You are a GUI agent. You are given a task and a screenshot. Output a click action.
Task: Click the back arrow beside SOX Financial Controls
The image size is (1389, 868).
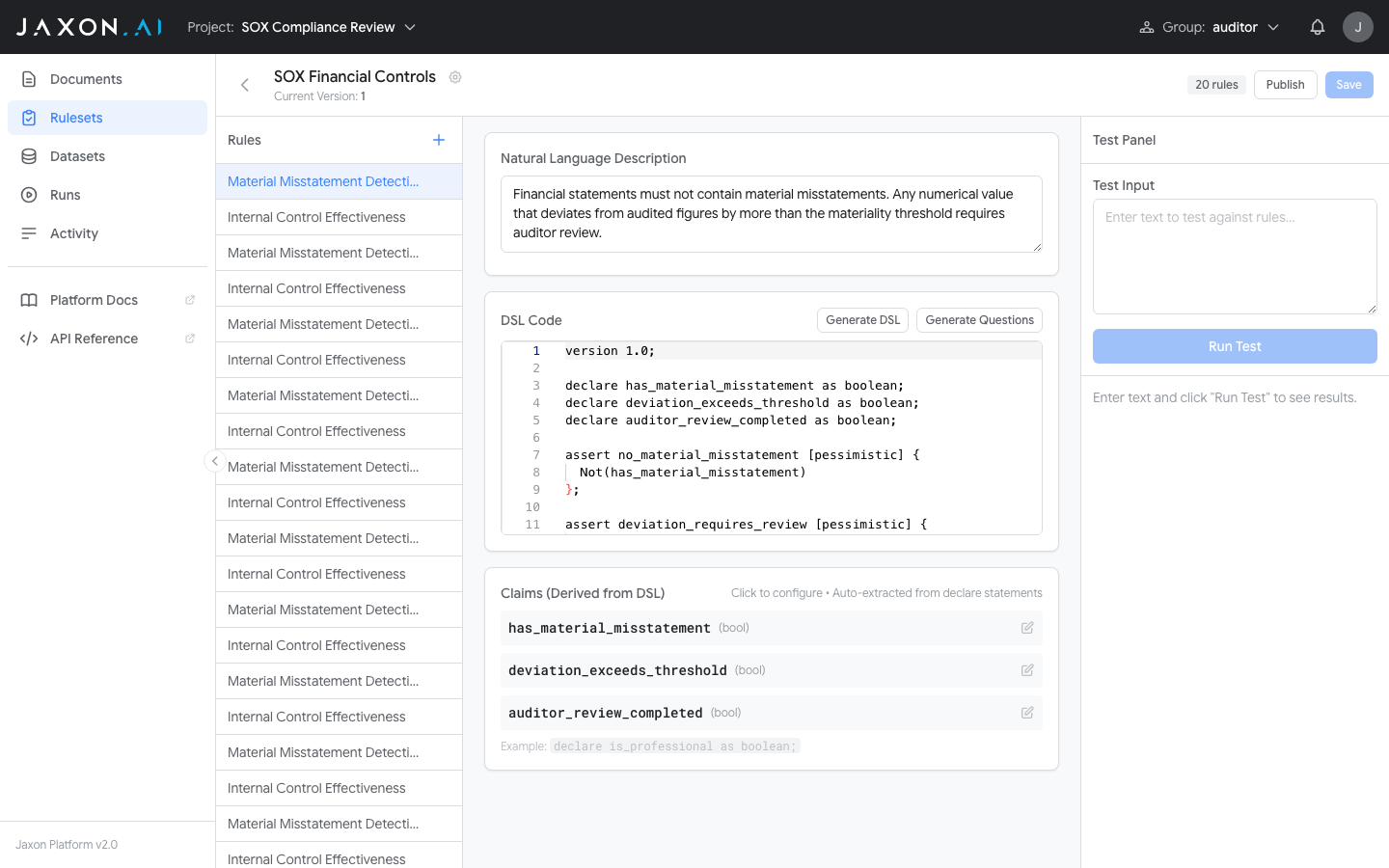point(245,85)
